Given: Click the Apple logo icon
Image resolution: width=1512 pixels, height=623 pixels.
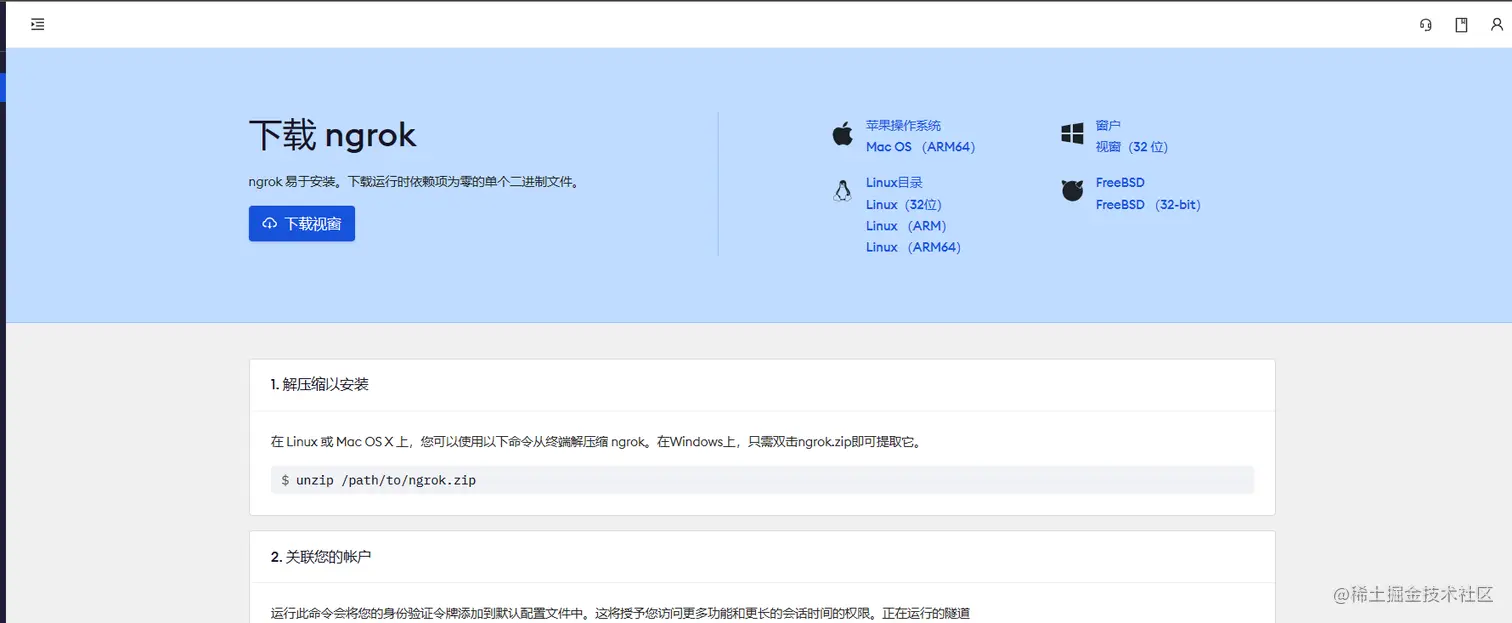Looking at the screenshot, I should point(842,135).
